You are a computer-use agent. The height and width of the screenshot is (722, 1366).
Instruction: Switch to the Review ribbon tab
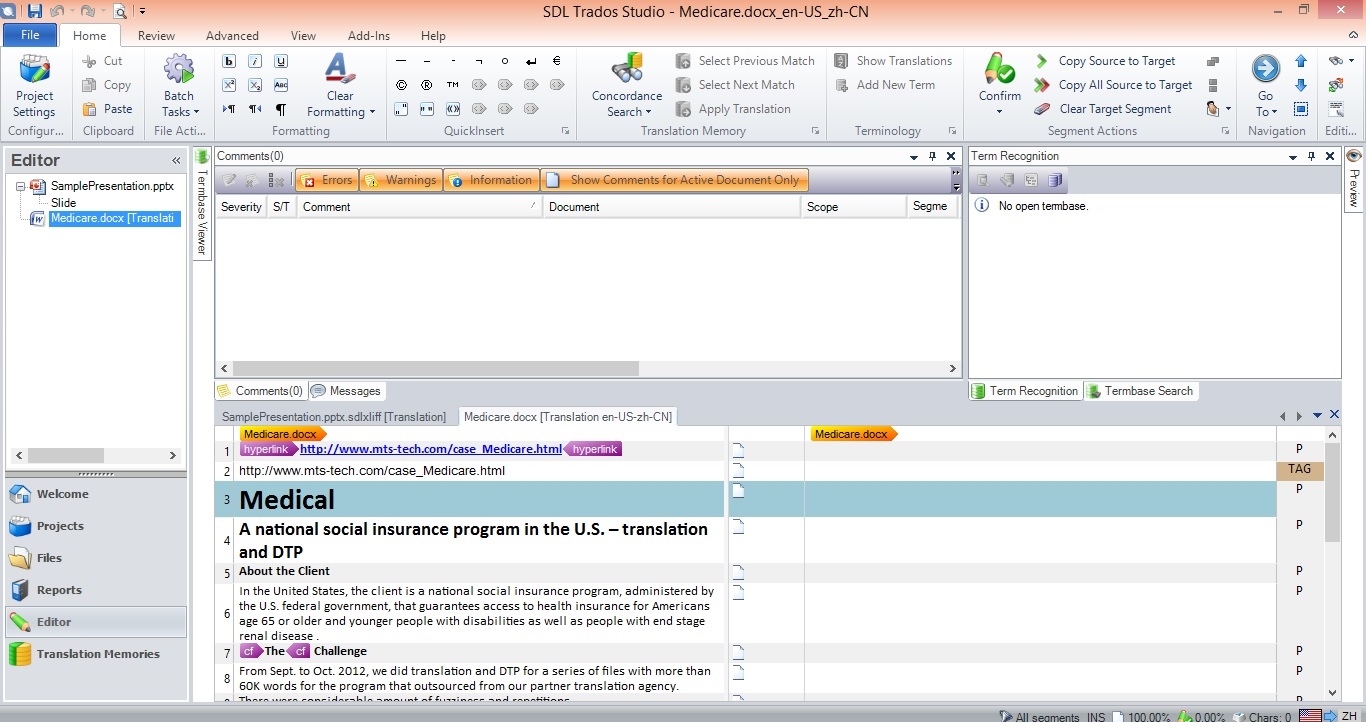pos(157,35)
